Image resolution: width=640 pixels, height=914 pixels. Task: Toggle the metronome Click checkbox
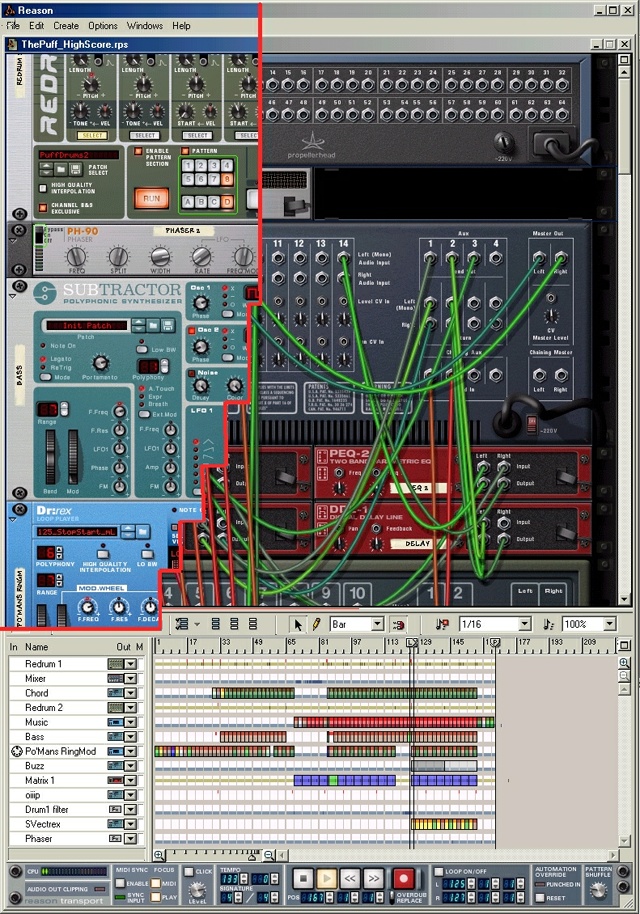(x=189, y=871)
